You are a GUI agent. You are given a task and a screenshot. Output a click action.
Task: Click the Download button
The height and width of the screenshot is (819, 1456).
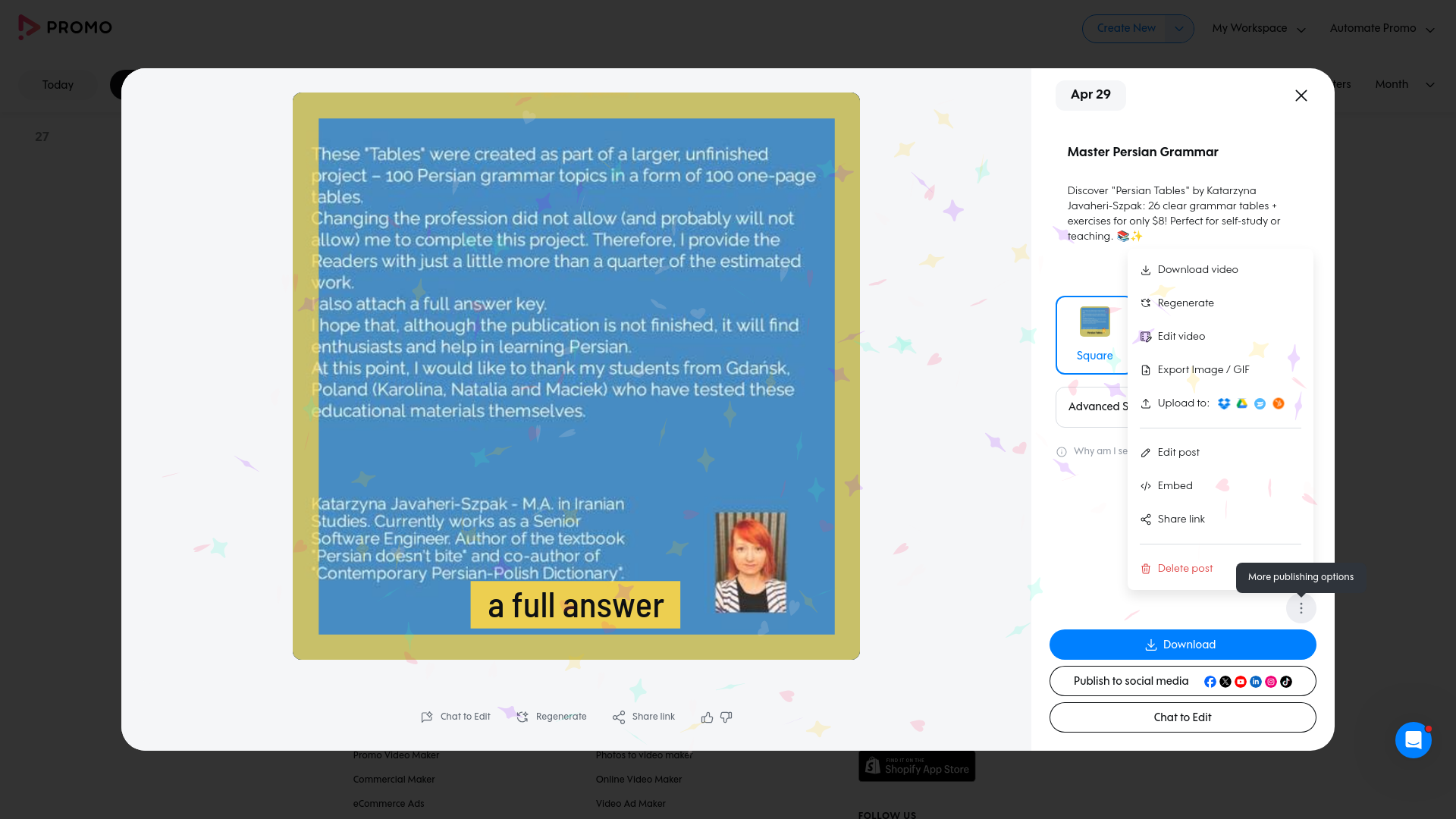[x=1182, y=645]
